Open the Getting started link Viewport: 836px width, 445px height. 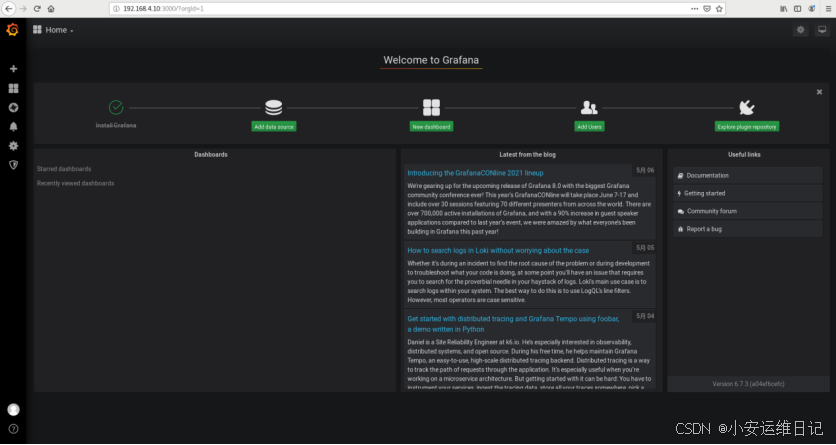click(x=747, y=193)
